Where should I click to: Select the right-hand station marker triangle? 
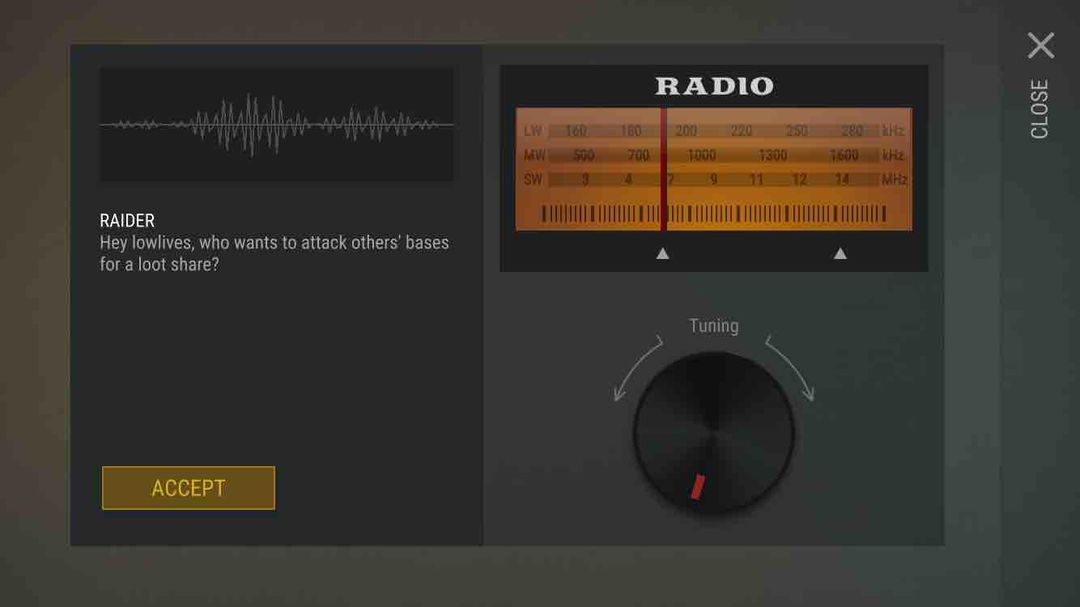pyautogui.click(x=840, y=254)
